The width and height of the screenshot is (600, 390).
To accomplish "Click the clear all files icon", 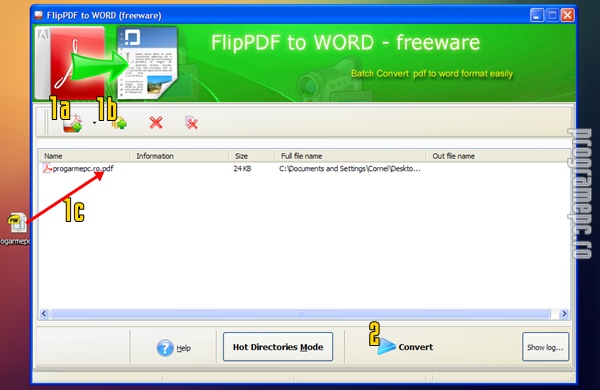I will tap(191, 123).
